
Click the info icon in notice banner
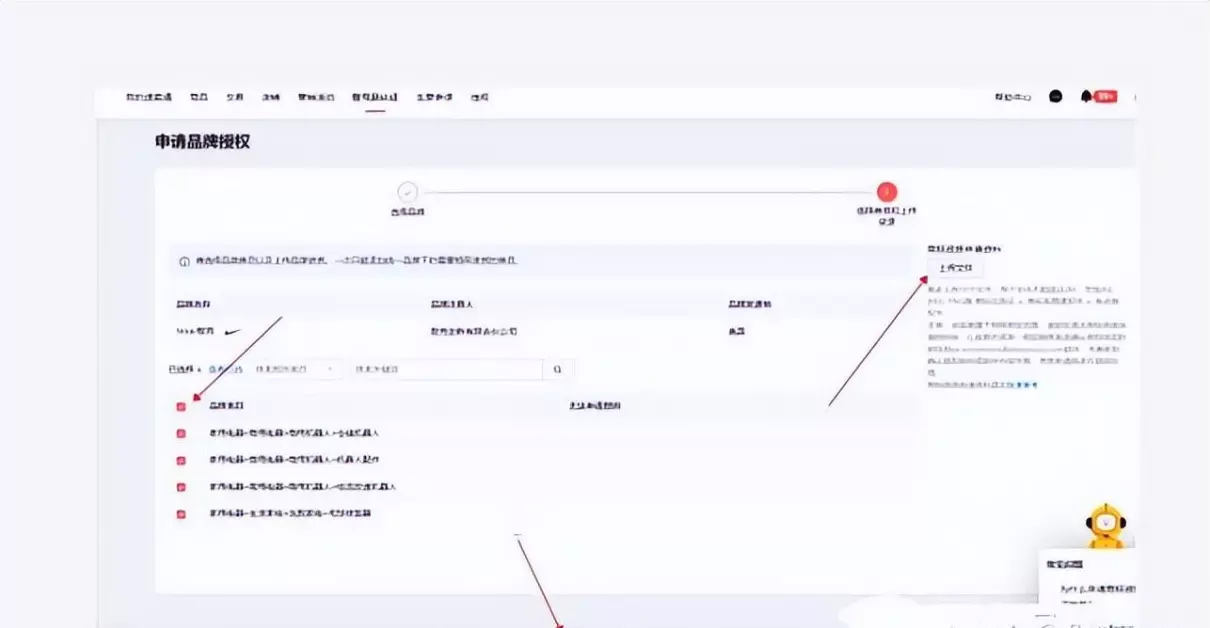[x=184, y=262]
